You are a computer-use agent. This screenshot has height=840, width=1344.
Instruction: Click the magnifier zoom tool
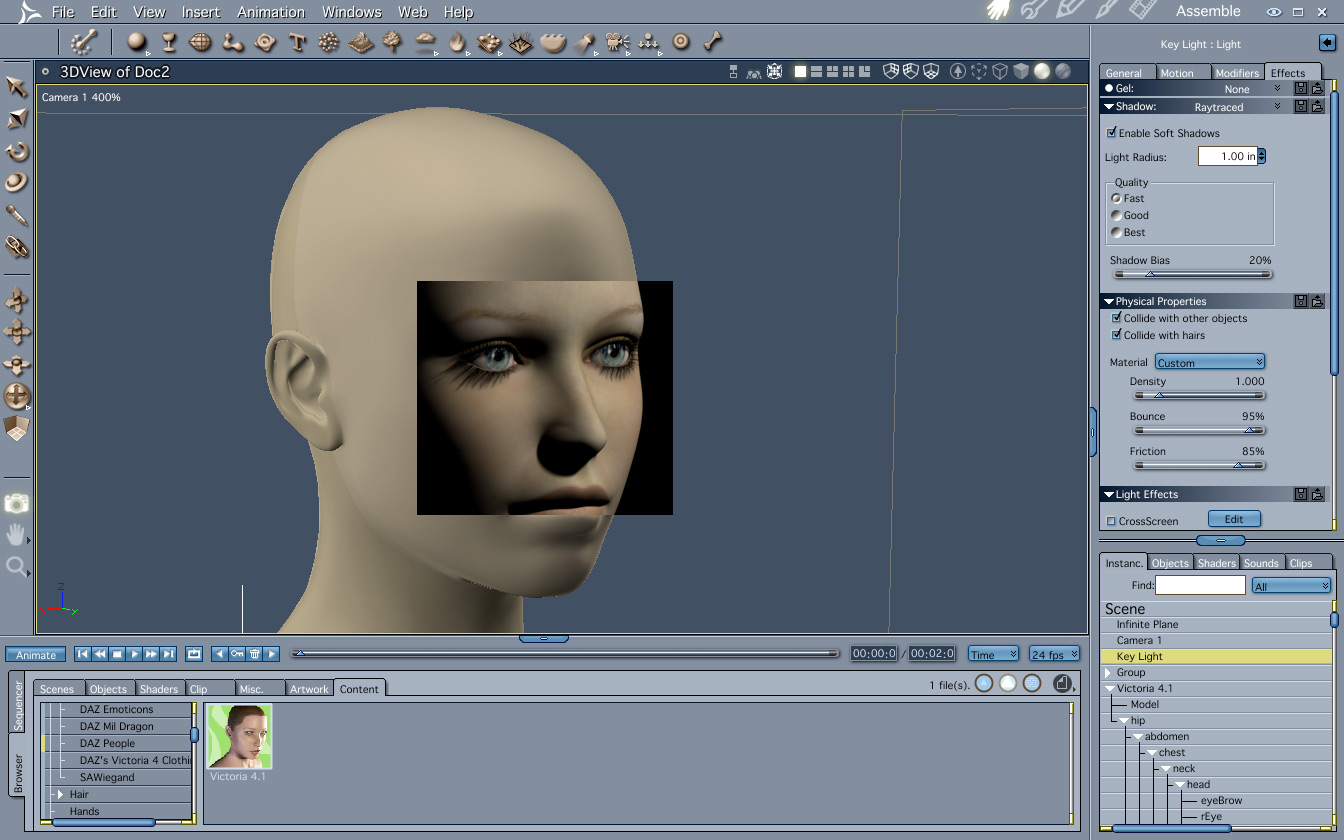[x=16, y=567]
